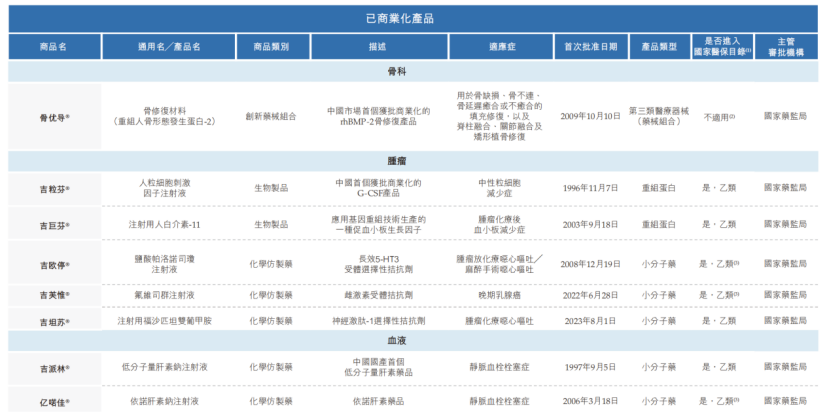Select the 神經激肽-1選擇性拮抗劑 cell

(378, 321)
